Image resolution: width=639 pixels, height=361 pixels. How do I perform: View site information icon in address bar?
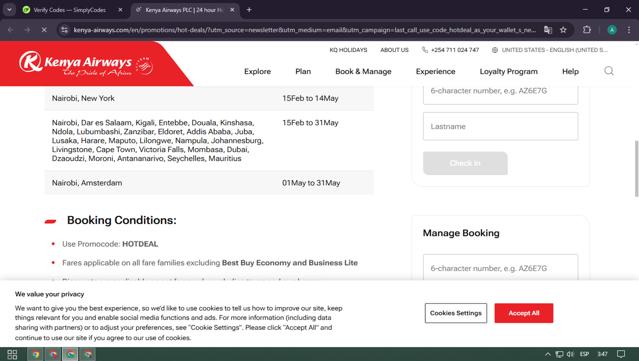click(x=64, y=30)
